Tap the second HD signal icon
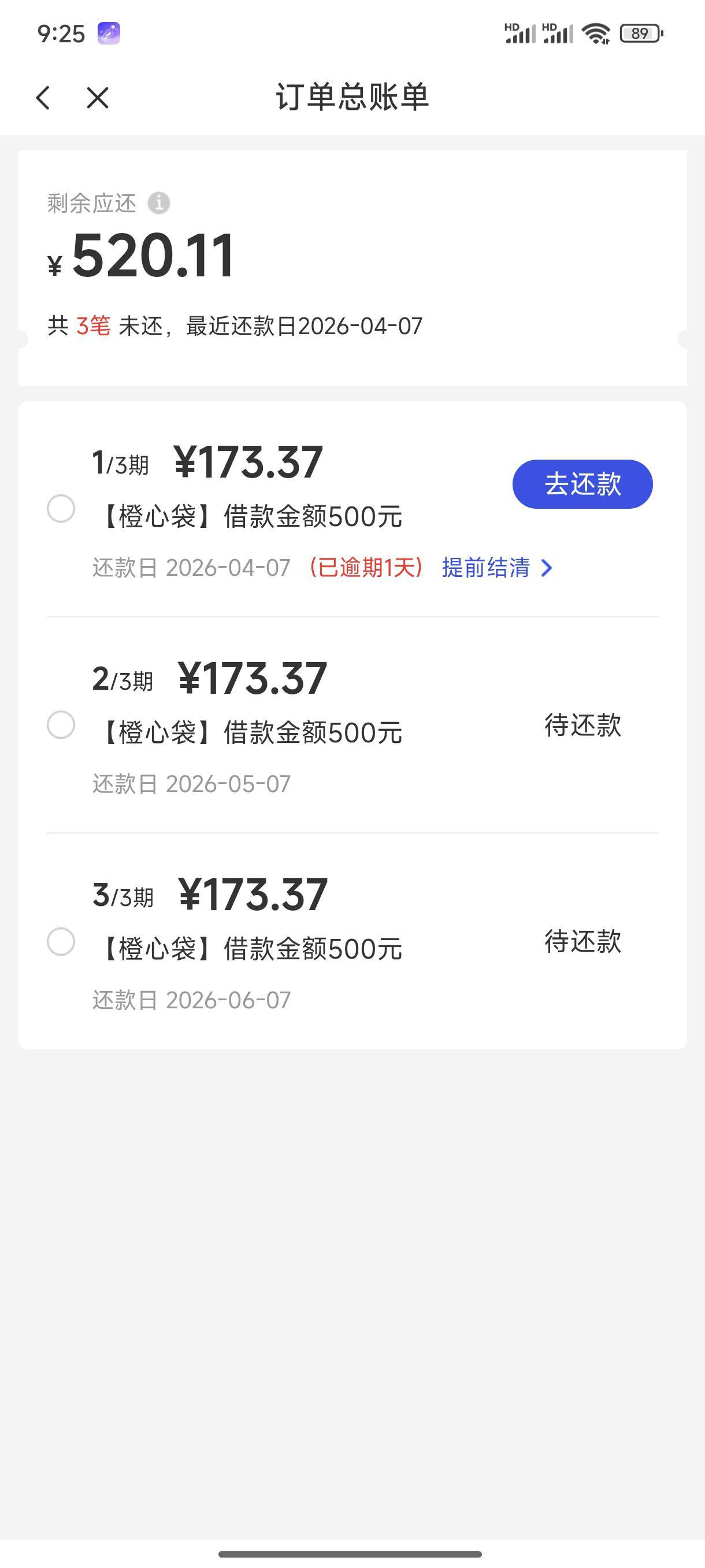The height and width of the screenshot is (1568, 705). coord(557,33)
